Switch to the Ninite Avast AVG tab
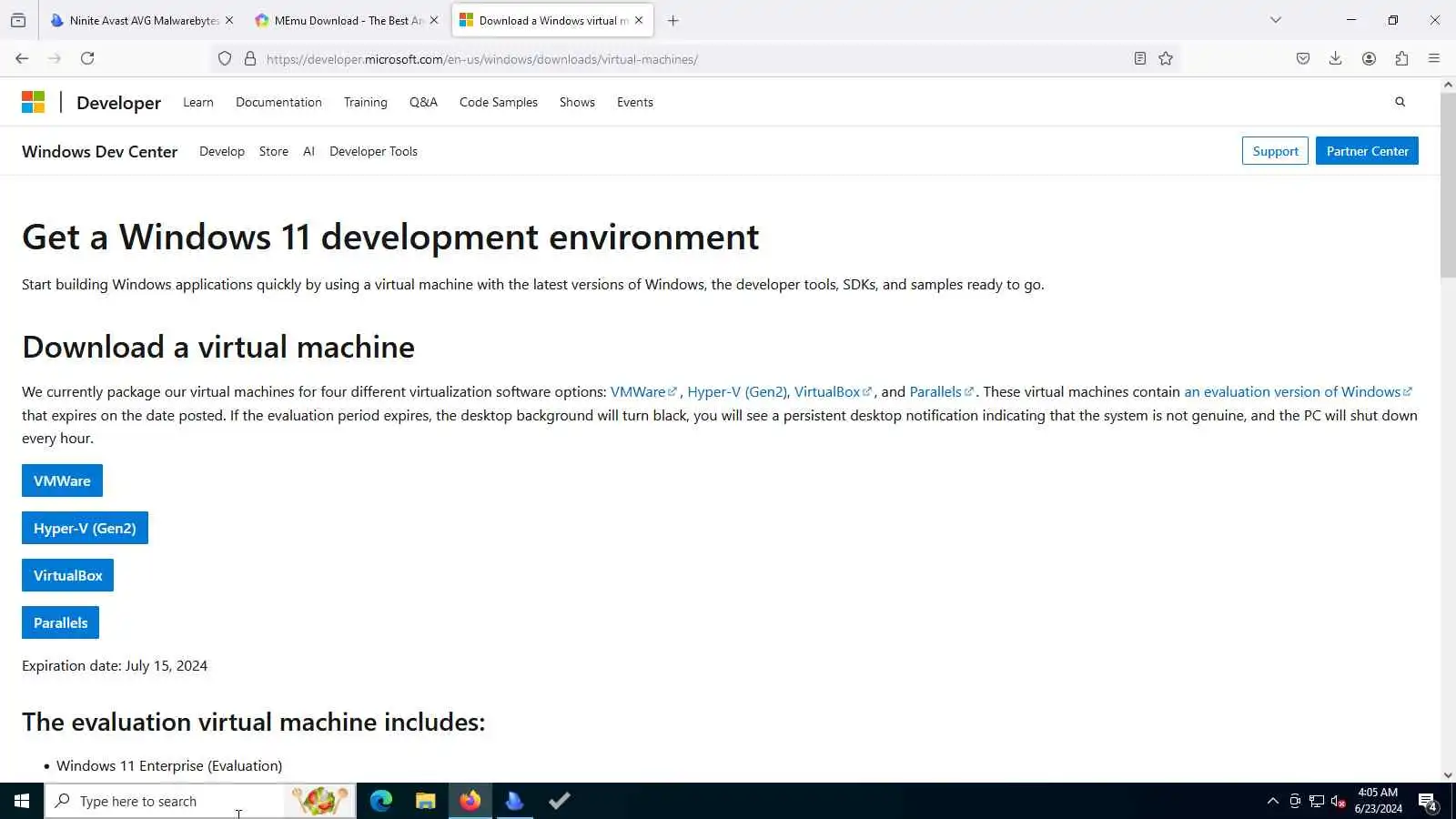Image resolution: width=1456 pixels, height=819 pixels. [135, 20]
